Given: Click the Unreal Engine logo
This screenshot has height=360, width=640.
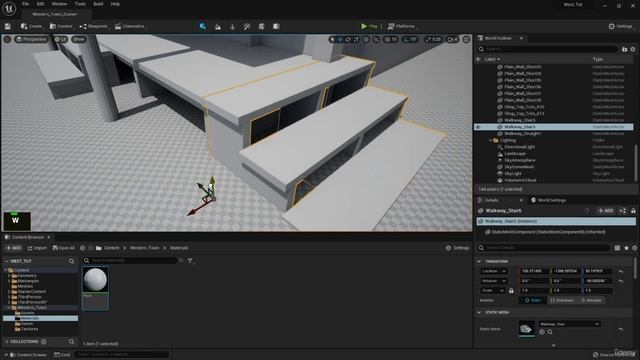Looking at the screenshot, I should tap(9, 8).
